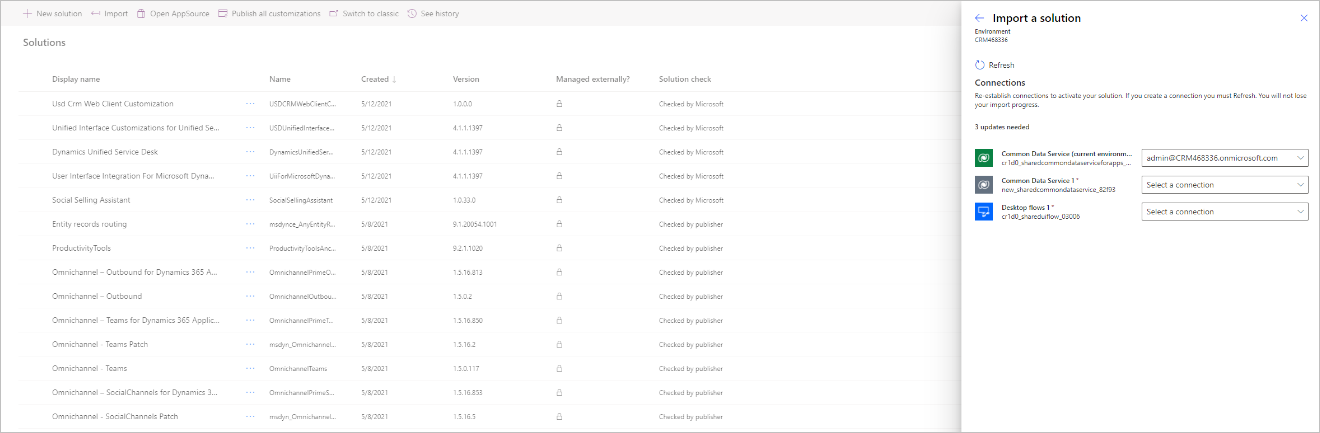Click version 9.1.20054.1001 cell
This screenshot has width=1320, height=433.
[x=475, y=224]
